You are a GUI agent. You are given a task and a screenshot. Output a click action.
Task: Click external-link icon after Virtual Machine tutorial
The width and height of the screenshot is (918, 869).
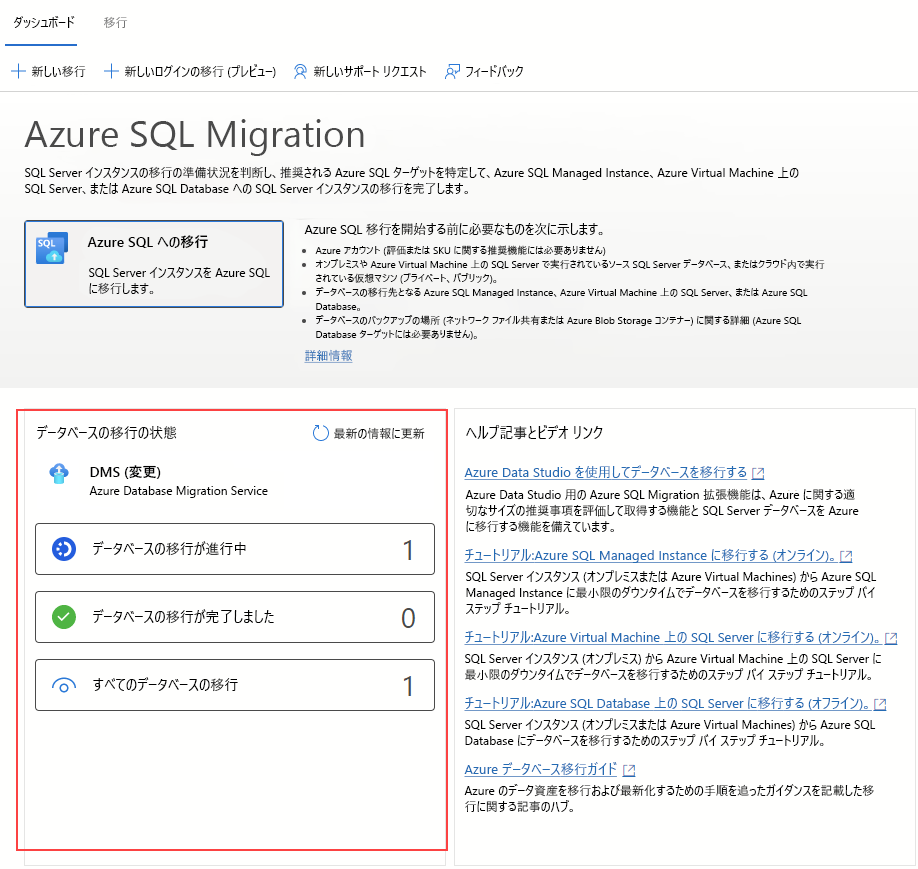[x=891, y=638]
